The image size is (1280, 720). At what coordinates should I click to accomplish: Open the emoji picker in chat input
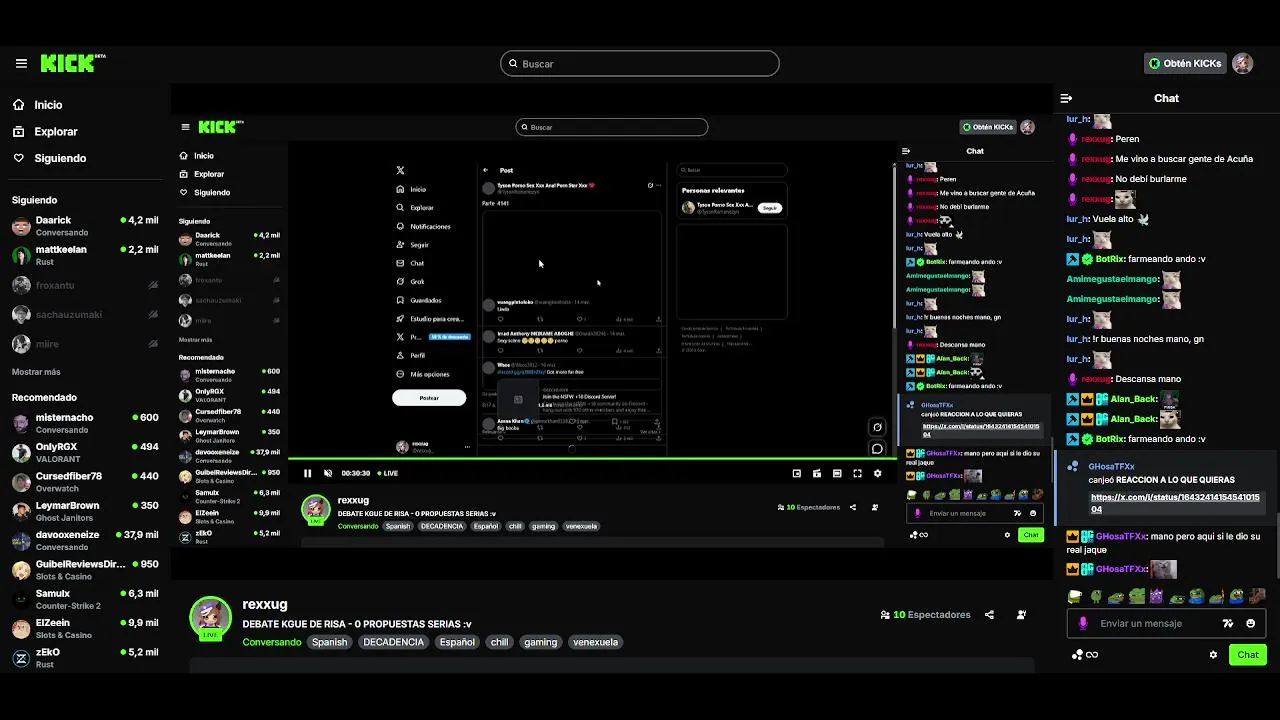click(x=1250, y=623)
